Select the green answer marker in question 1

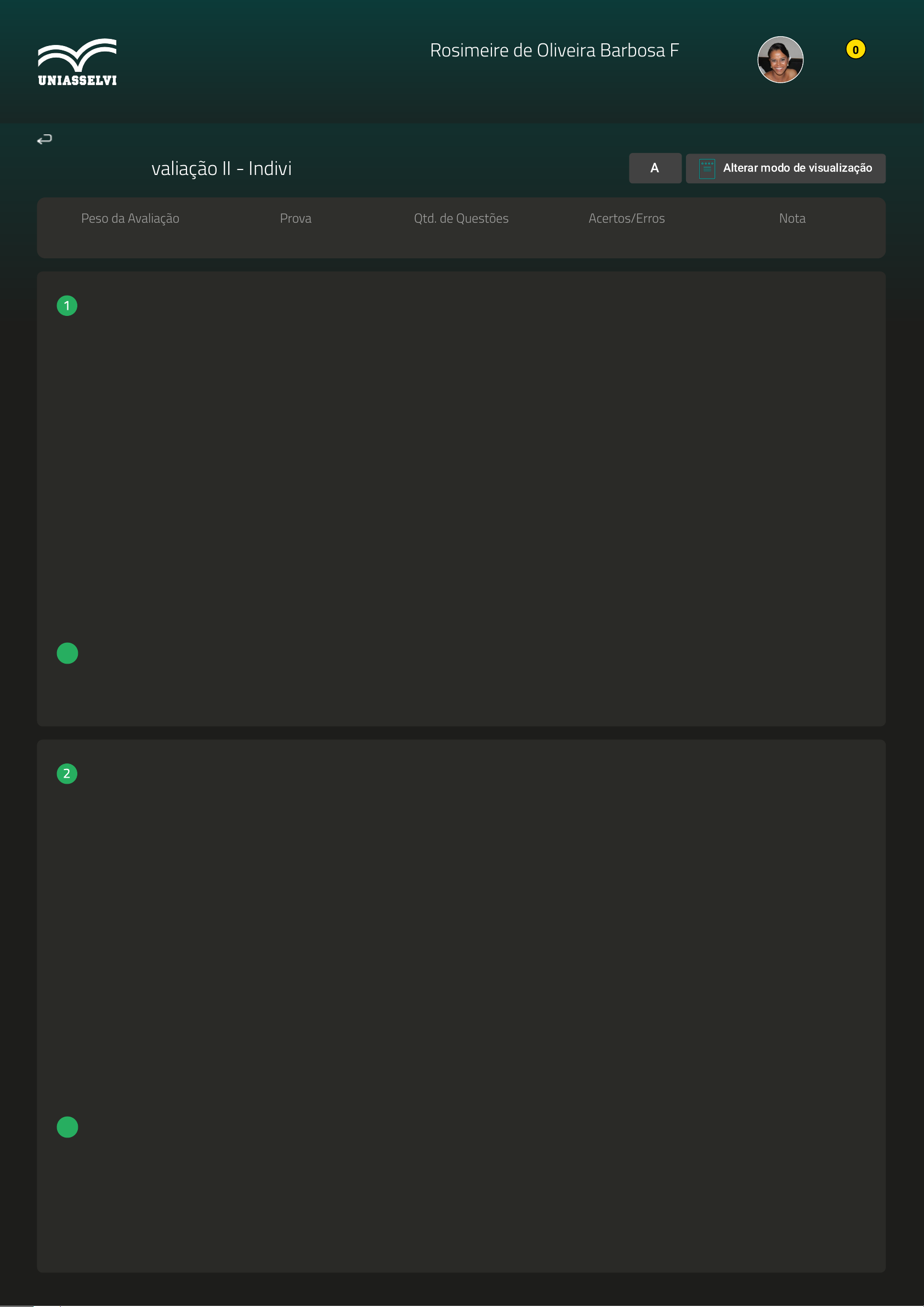click(67, 653)
